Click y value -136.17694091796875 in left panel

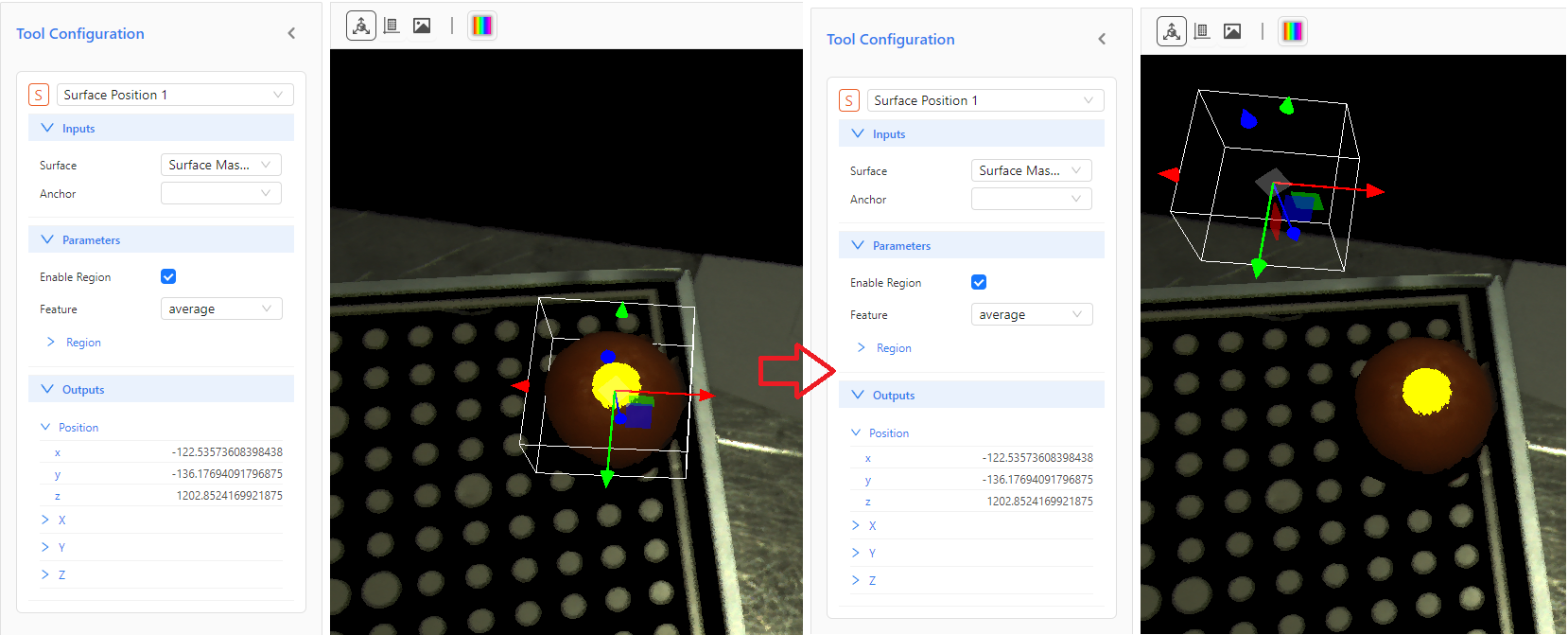(x=227, y=474)
